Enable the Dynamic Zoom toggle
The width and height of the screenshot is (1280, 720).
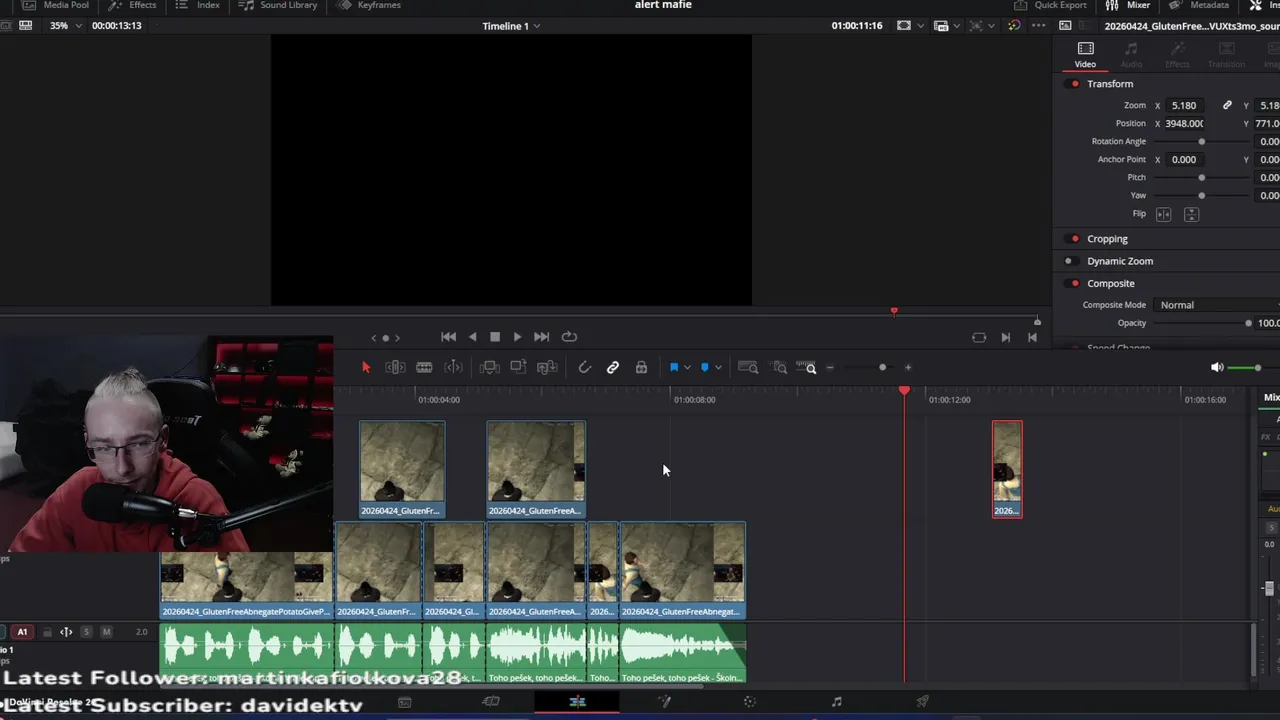[x=1069, y=261]
